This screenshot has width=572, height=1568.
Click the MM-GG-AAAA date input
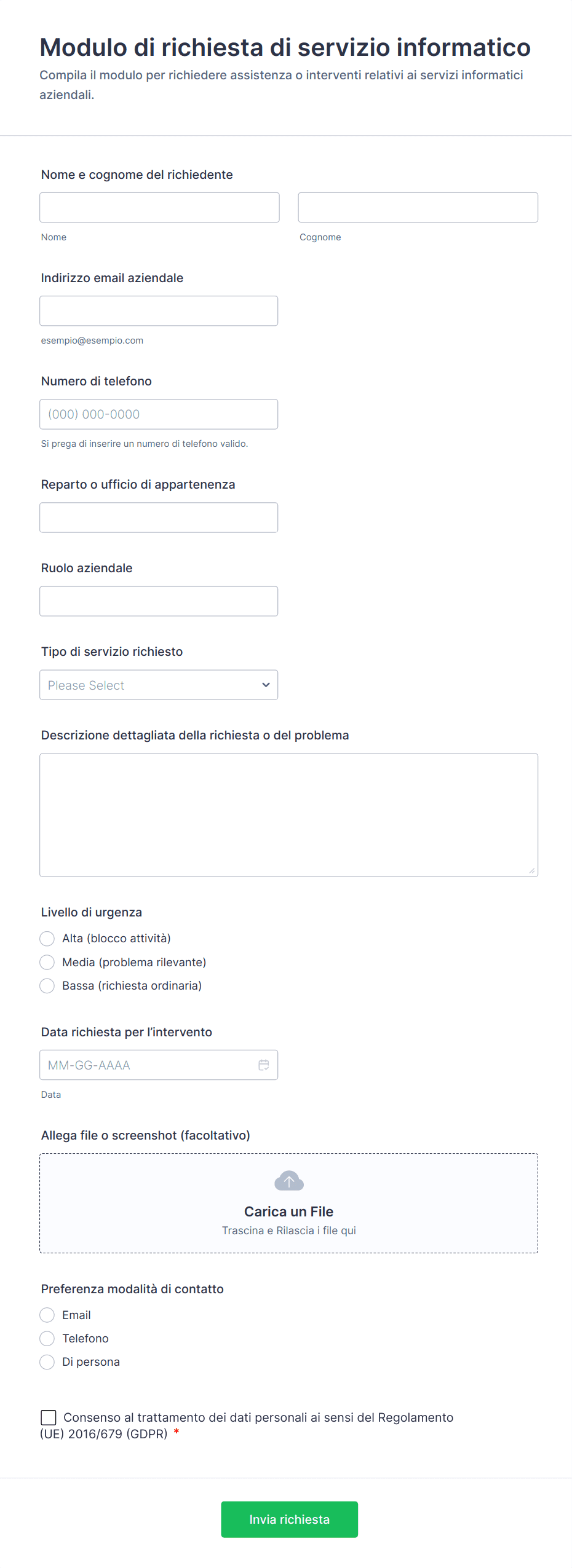(x=148, y=1065)
